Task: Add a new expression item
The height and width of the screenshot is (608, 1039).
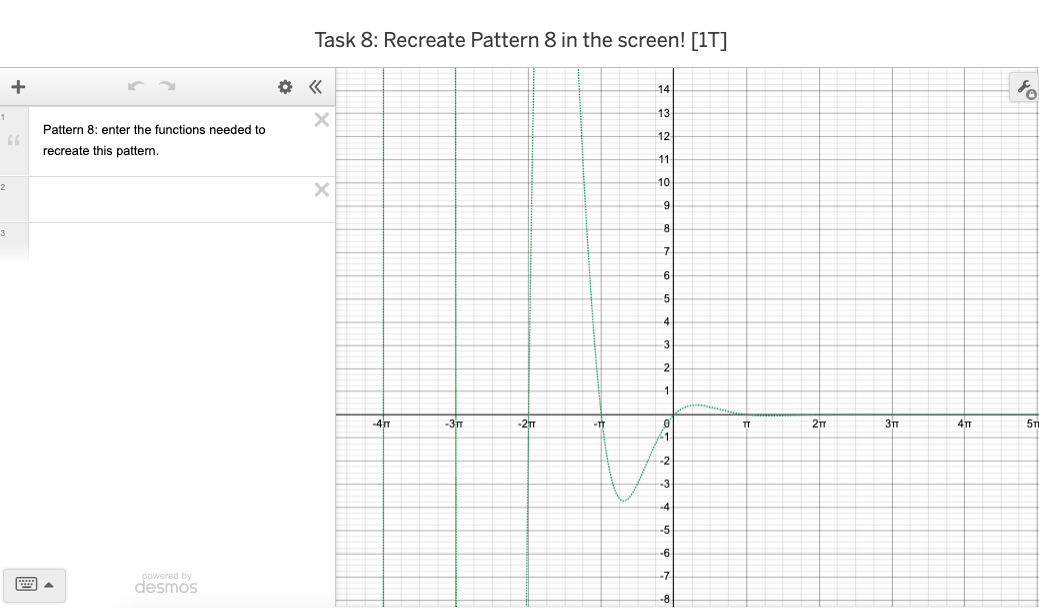Action: tap(19, 87)
